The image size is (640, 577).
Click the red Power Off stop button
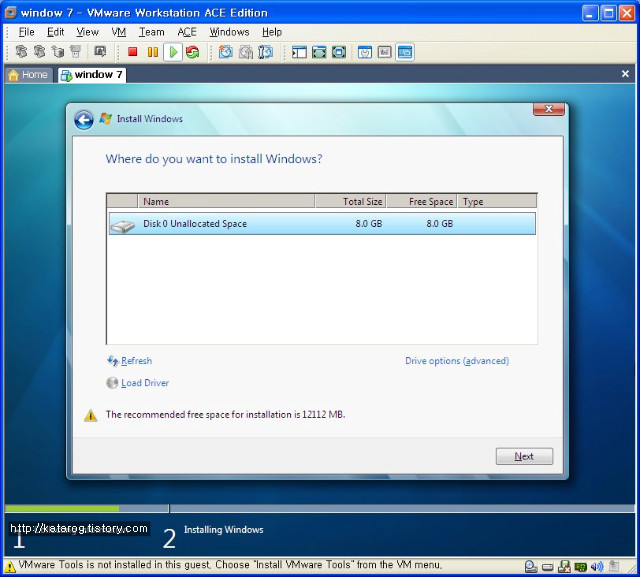coord(132,52)
